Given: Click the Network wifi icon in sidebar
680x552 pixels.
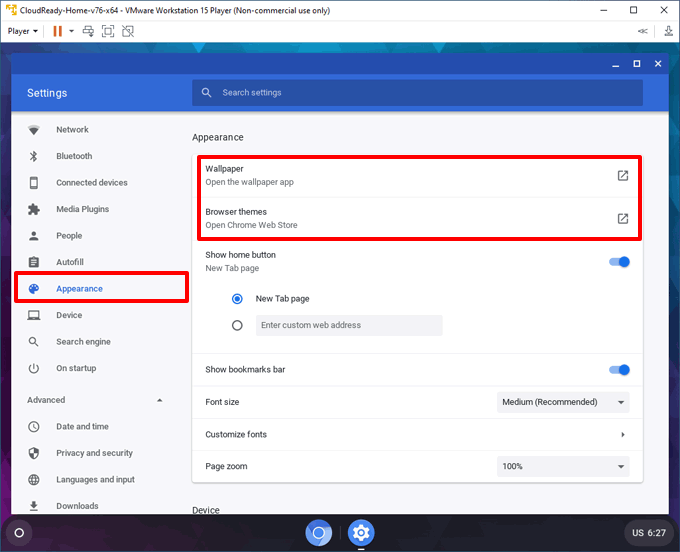Looking at the screenshot, I should [x=34, y=130].
